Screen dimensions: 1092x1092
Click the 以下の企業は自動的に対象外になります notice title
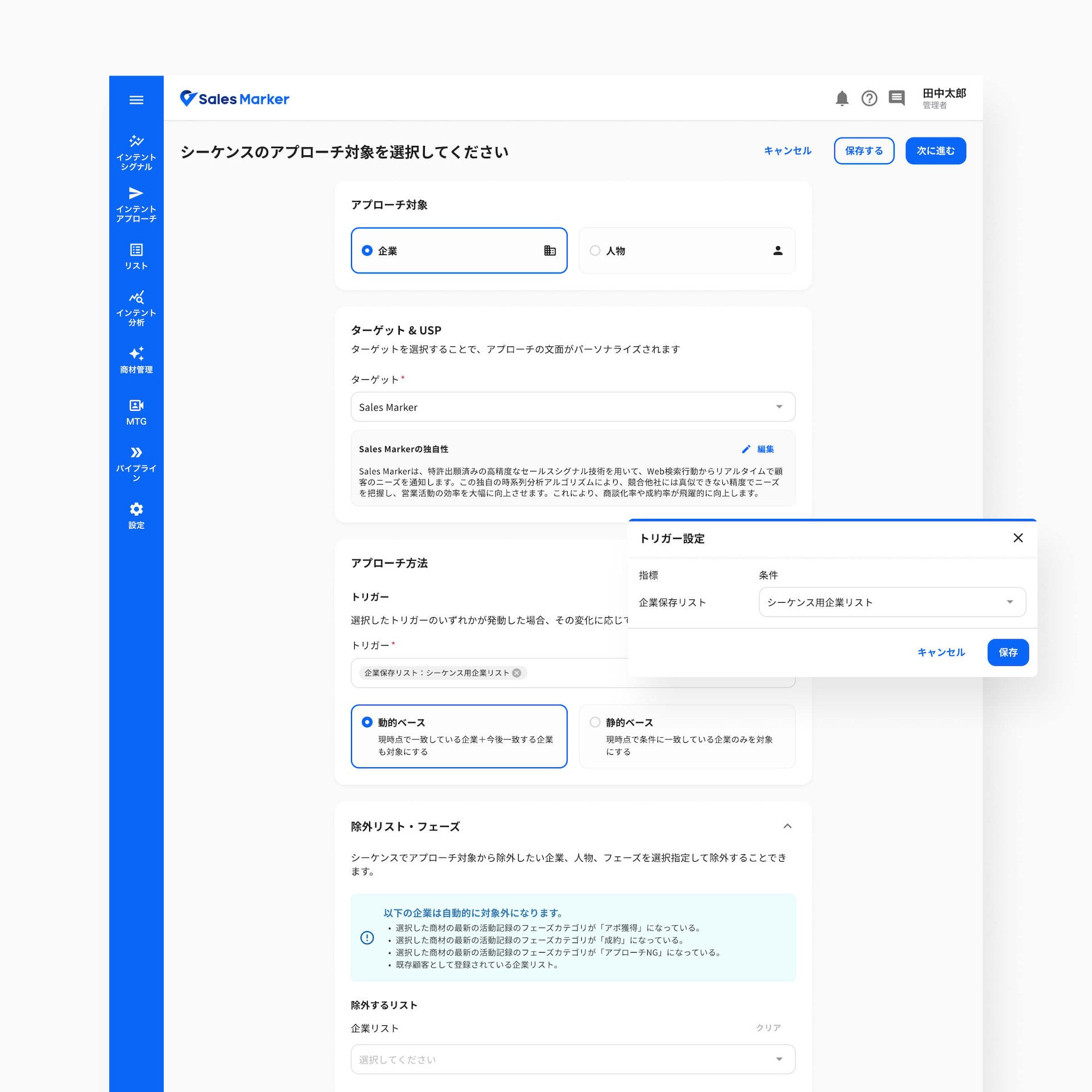point(473,913)
